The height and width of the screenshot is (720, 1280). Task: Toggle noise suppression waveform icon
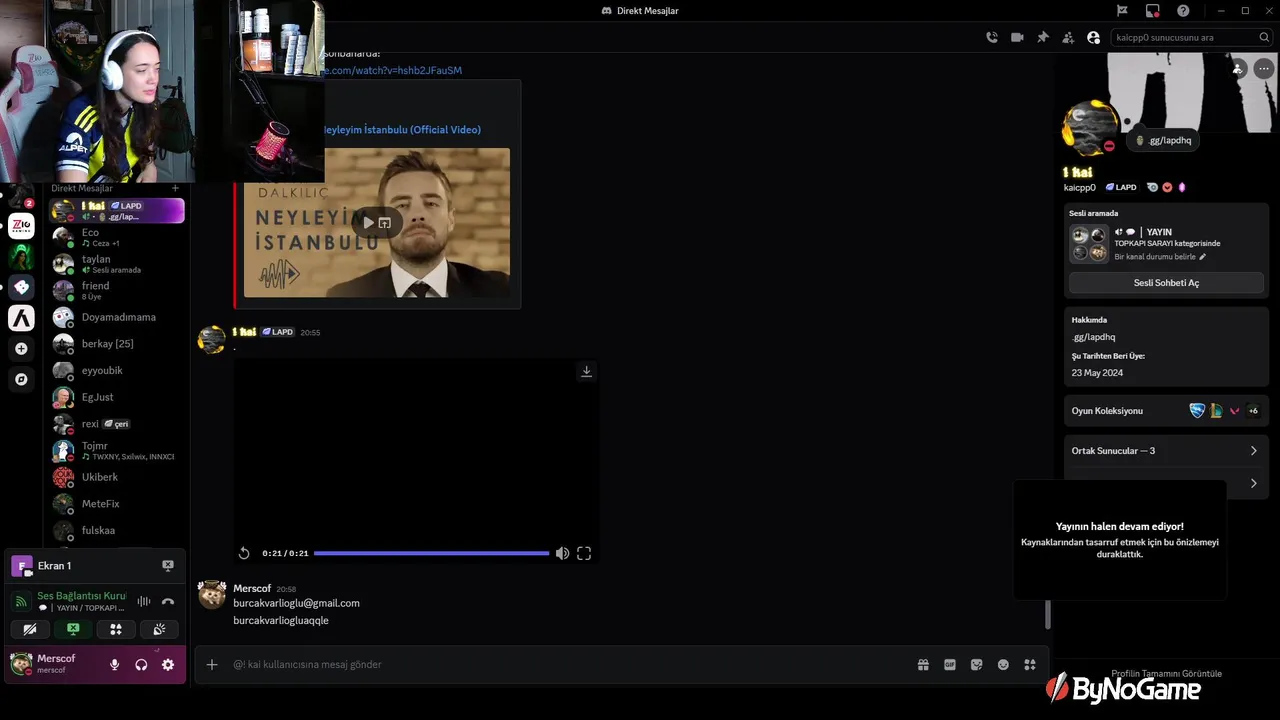144,601
